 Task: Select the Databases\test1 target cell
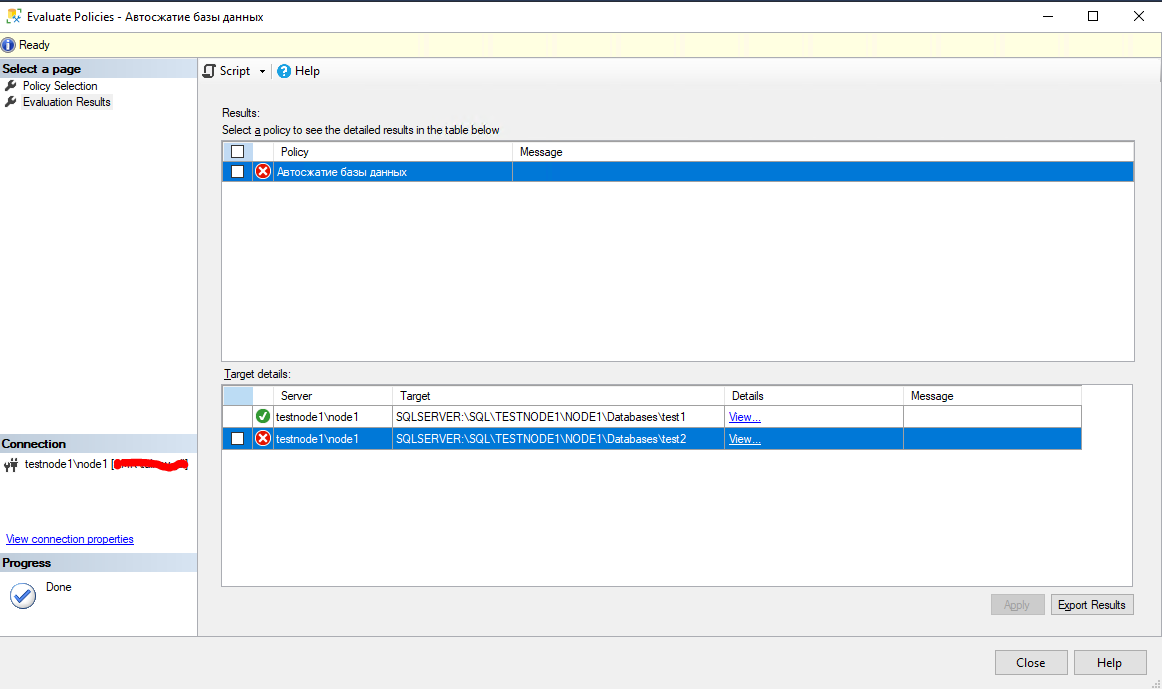click(558, 416)
